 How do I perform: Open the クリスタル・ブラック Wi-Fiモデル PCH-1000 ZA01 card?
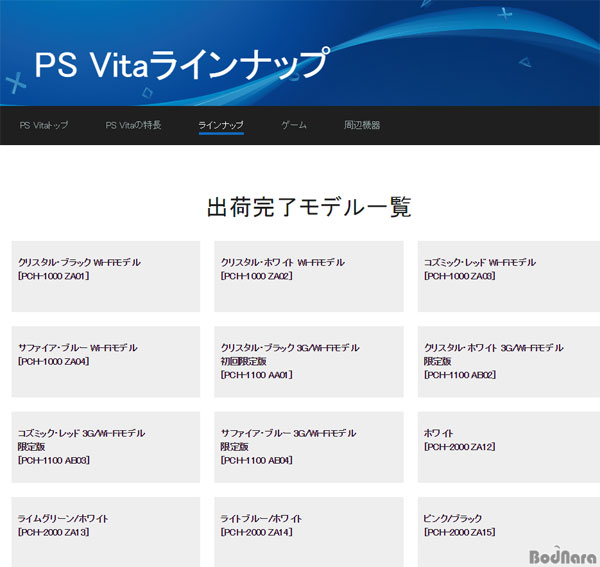[106, 276]
